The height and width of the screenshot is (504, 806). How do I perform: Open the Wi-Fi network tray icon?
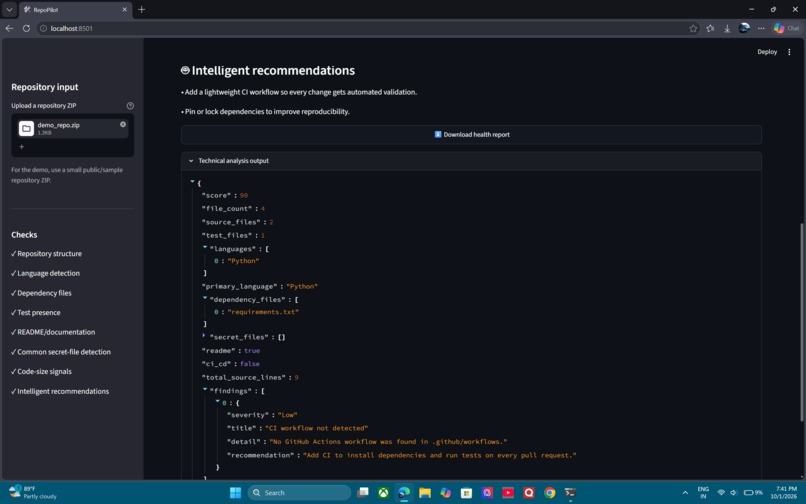point(721,493)
